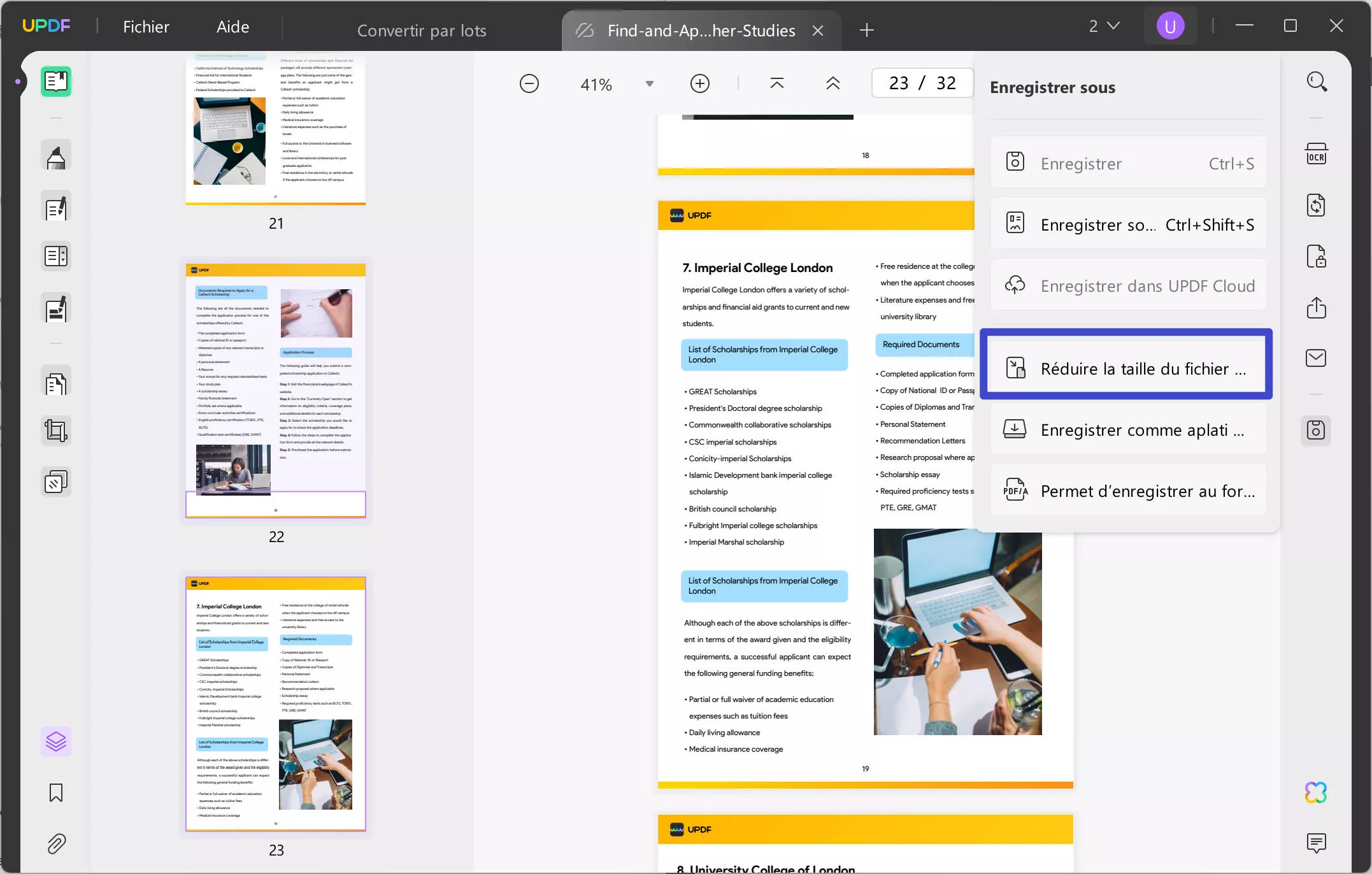
Task: Select Réduire la taille du fichier
Action: (x=1128, y=368)
